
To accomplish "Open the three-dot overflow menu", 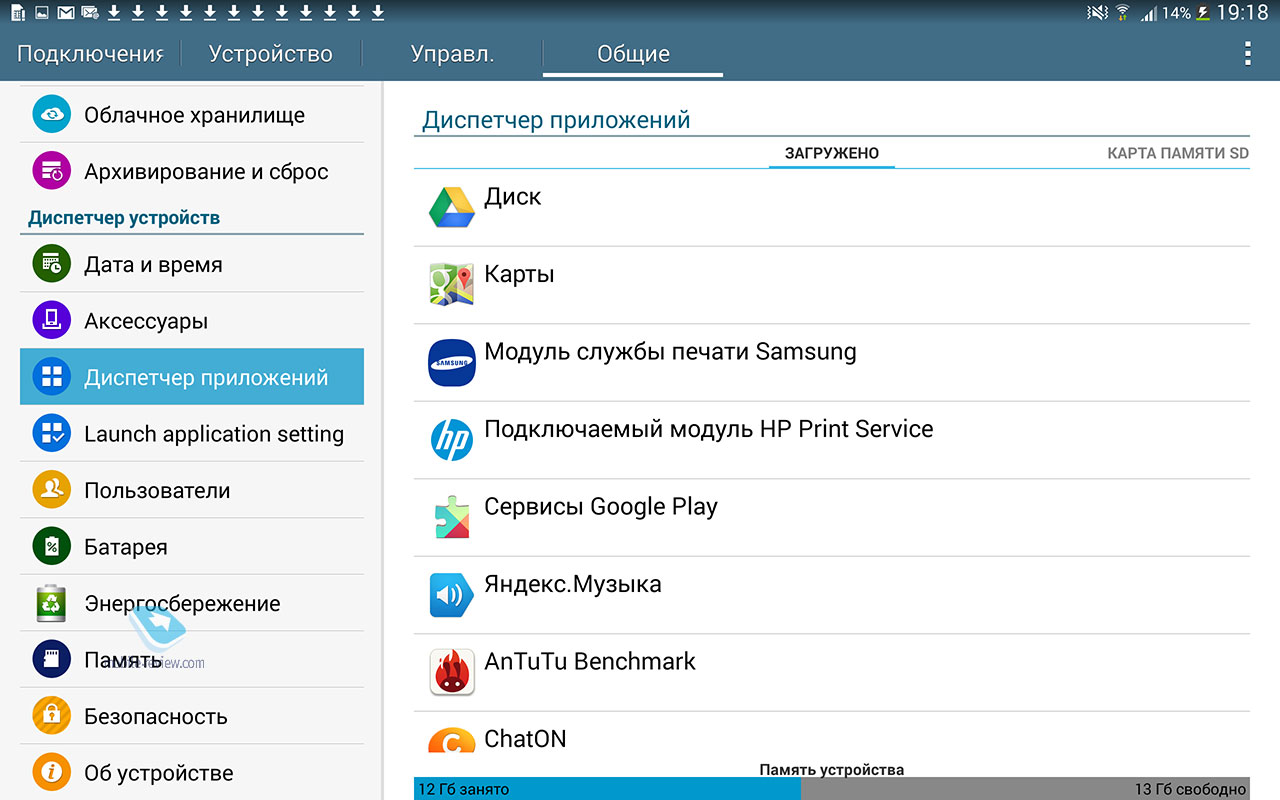I will tap(1247, 53).
